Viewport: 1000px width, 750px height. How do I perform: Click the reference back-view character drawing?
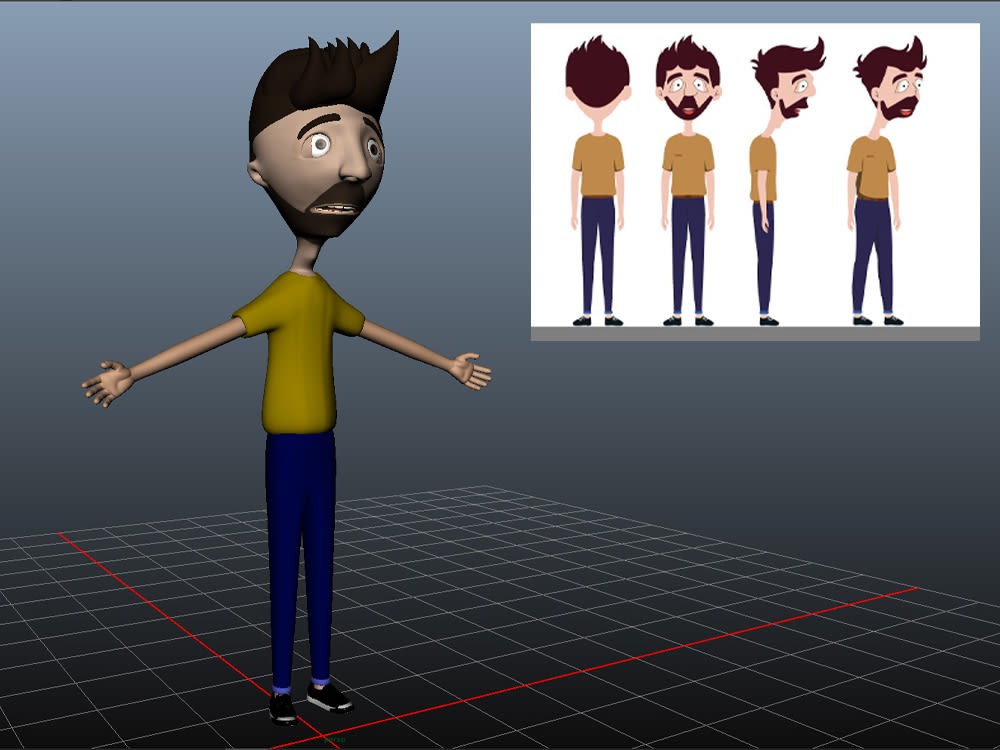coord(598,180)
